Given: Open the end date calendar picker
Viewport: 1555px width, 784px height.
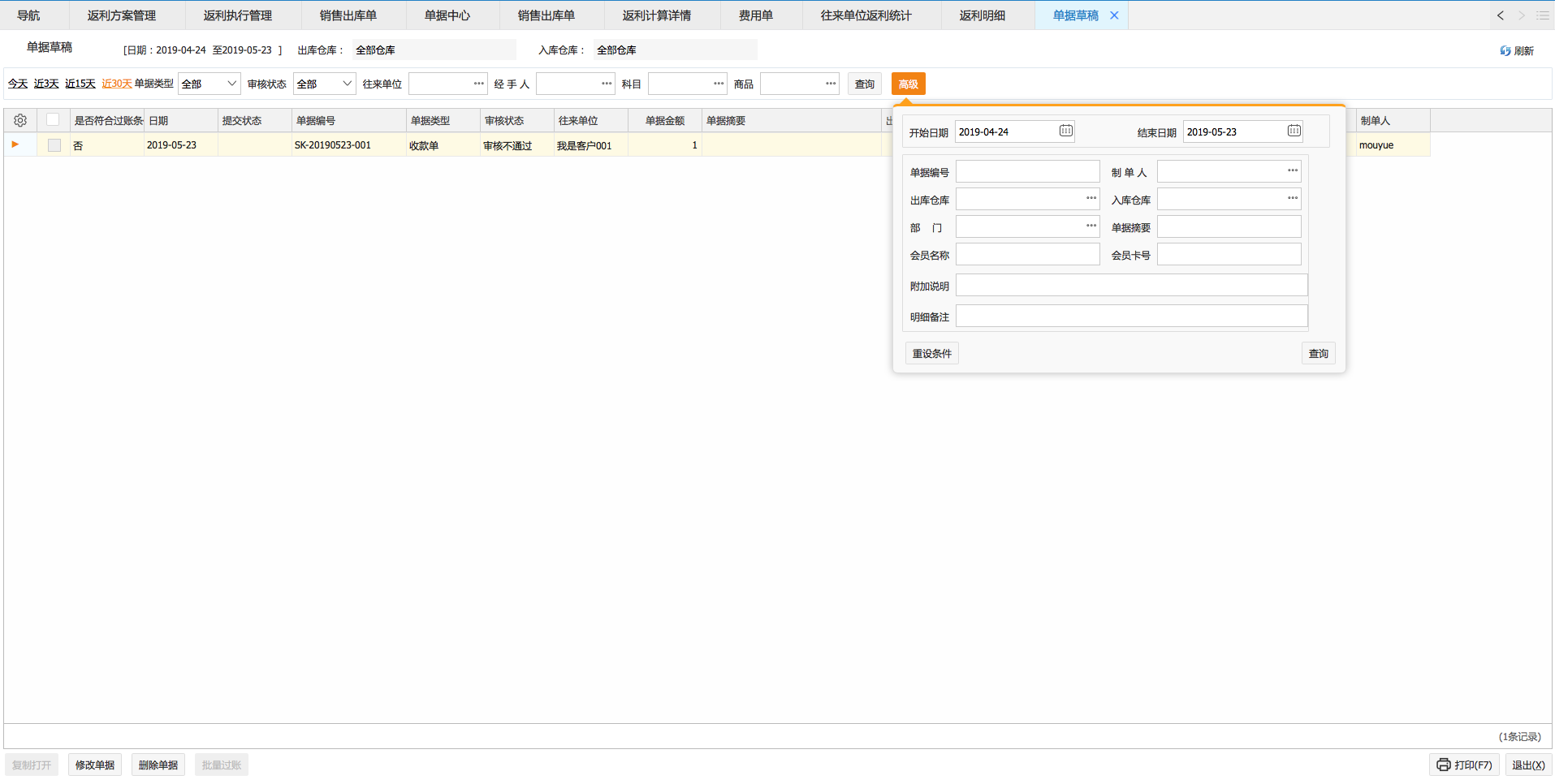Looking at the screenshot, I should tap(1294, 131).
